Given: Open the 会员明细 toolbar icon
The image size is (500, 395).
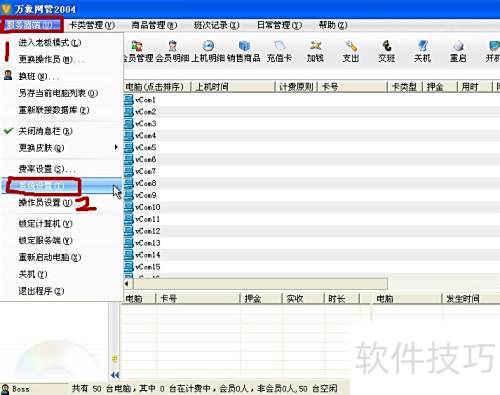Looking at the screenshot, I should (172, 51).
